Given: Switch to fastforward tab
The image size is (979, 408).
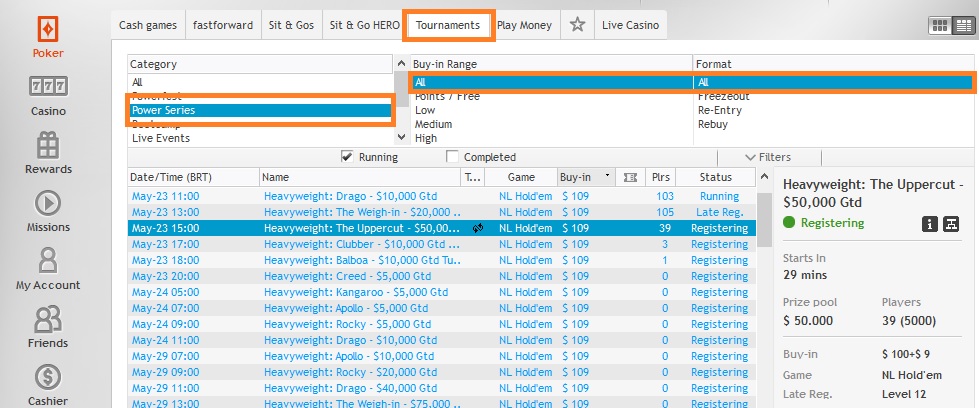Looking at the screenshot, I should click(223, 26).
